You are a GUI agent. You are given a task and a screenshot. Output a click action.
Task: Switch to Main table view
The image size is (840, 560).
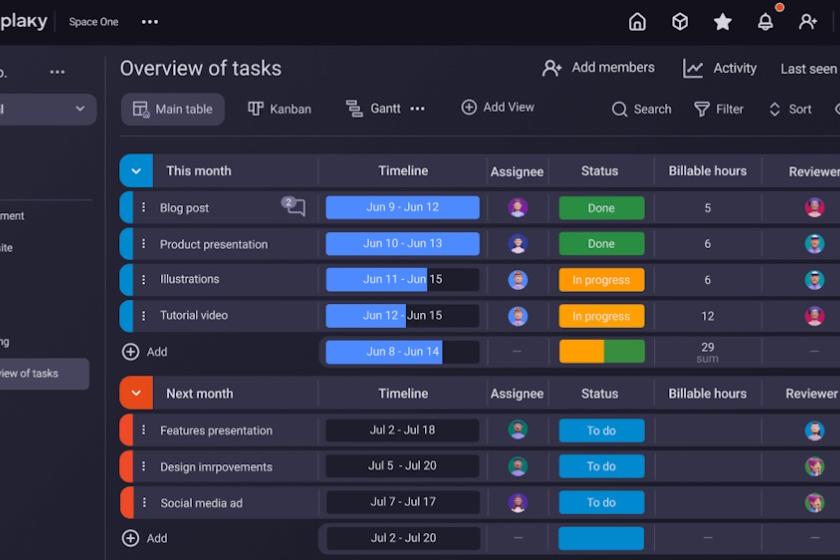coord(172,109)
